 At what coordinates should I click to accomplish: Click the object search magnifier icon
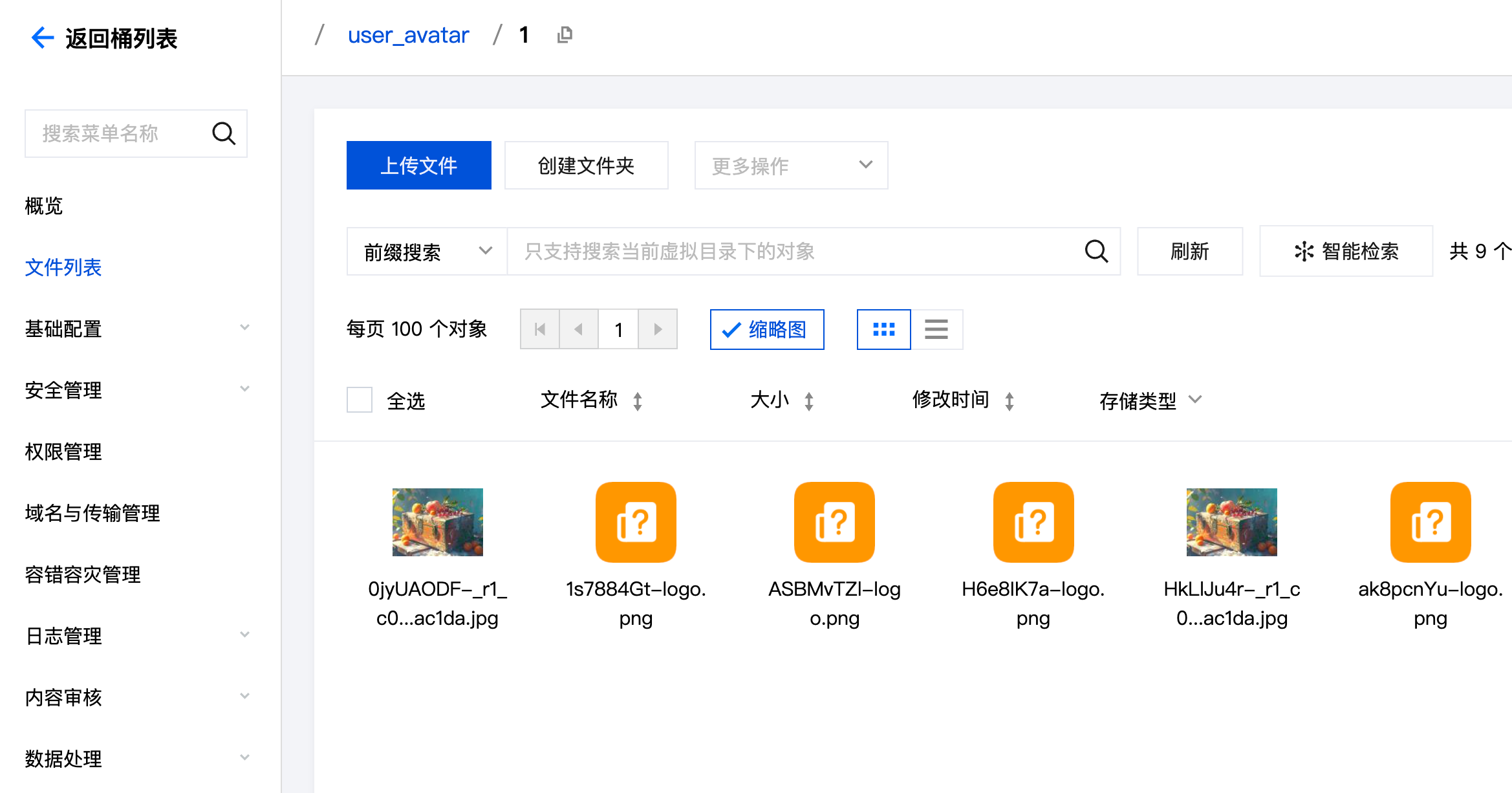point(1096,251)
